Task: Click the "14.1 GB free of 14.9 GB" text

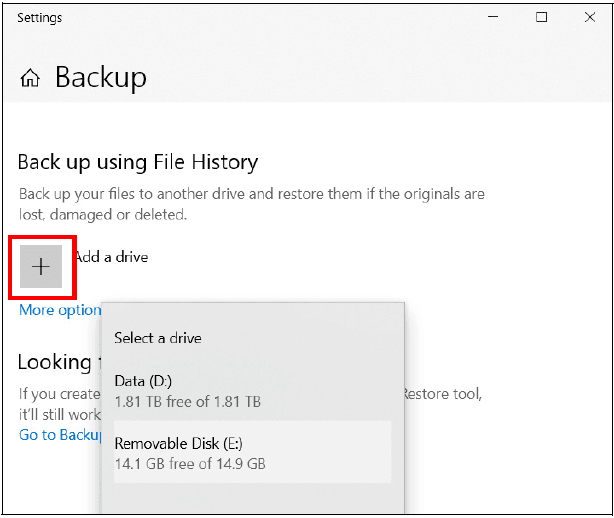Action: pyautogui.click(x=190, y=464)
